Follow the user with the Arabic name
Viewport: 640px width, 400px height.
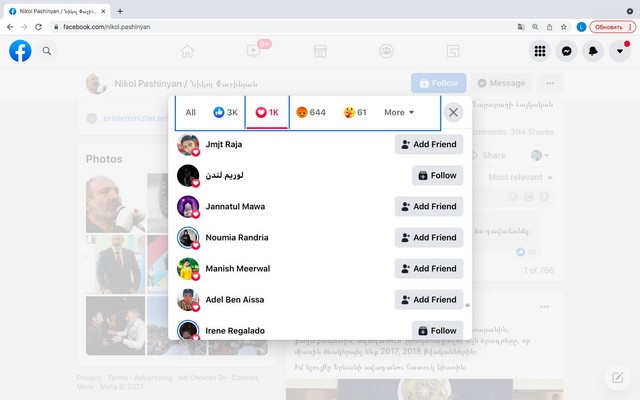click(437, 176)
